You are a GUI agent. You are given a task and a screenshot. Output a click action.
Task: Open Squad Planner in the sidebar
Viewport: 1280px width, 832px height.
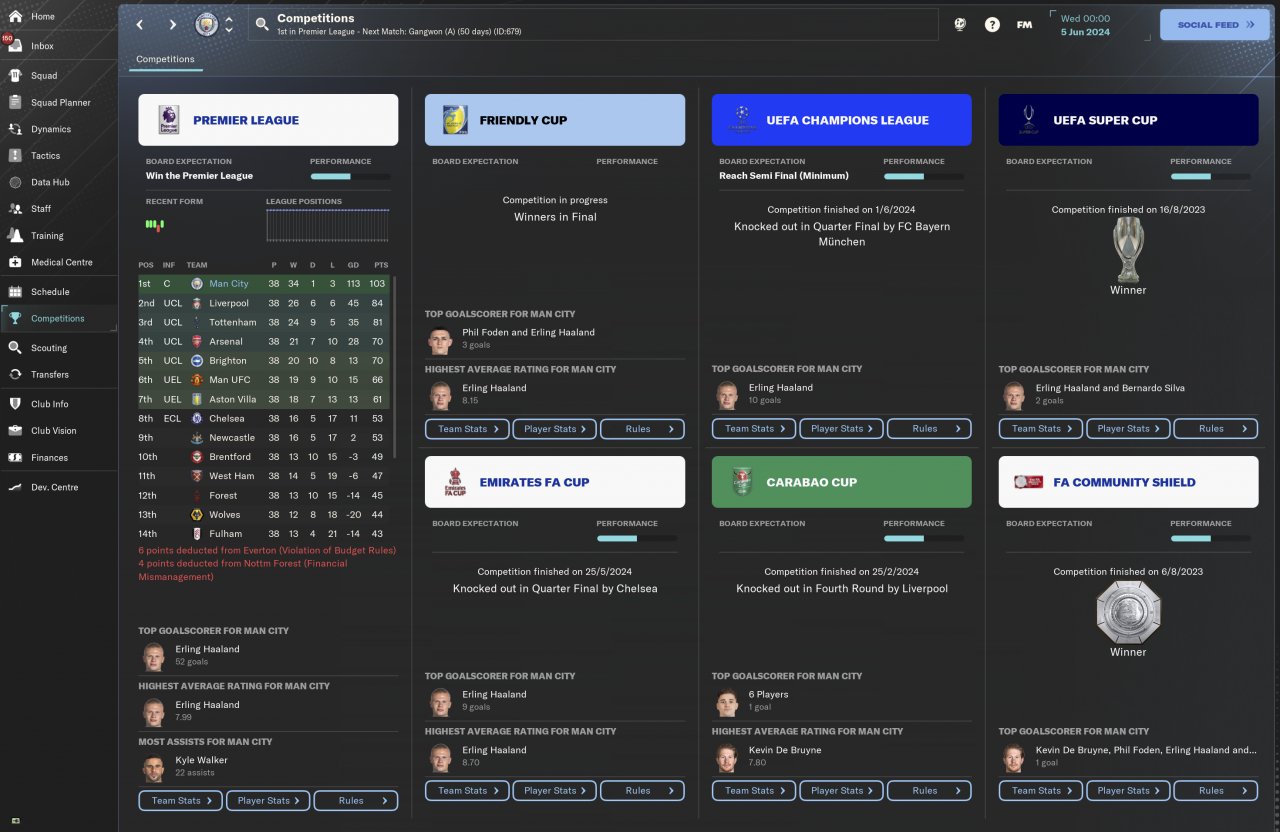point(60,102)
